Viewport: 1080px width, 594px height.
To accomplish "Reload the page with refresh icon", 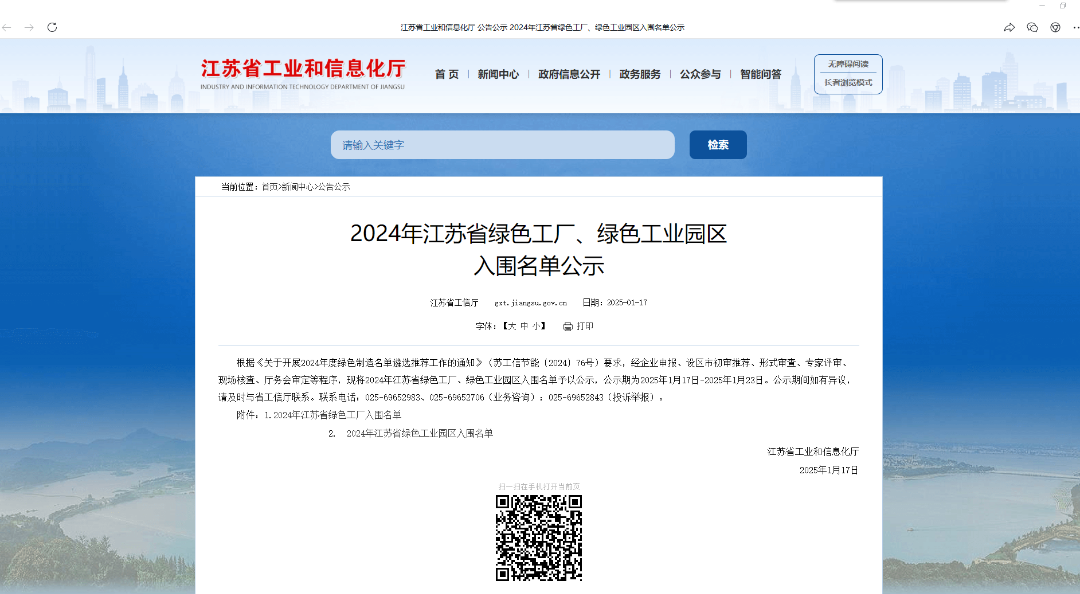I will coord(52,27).
